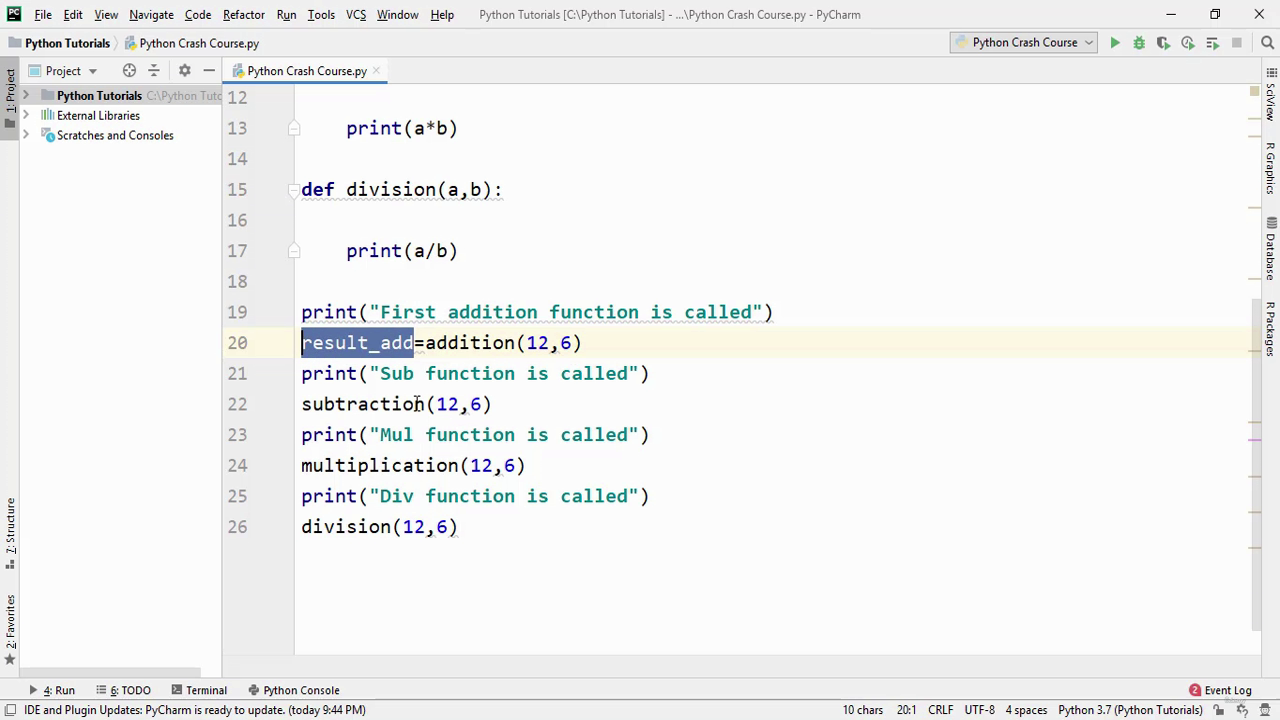
Task: Open the Terminal tool window
Action: [x=199, y=690]
